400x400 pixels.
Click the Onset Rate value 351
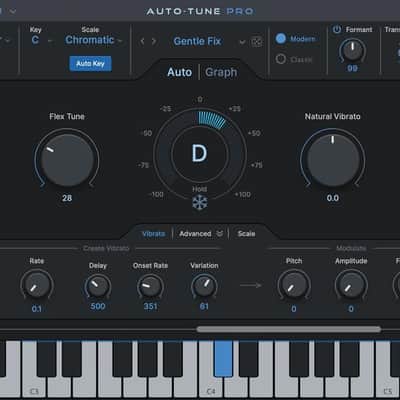pos(150,306)
